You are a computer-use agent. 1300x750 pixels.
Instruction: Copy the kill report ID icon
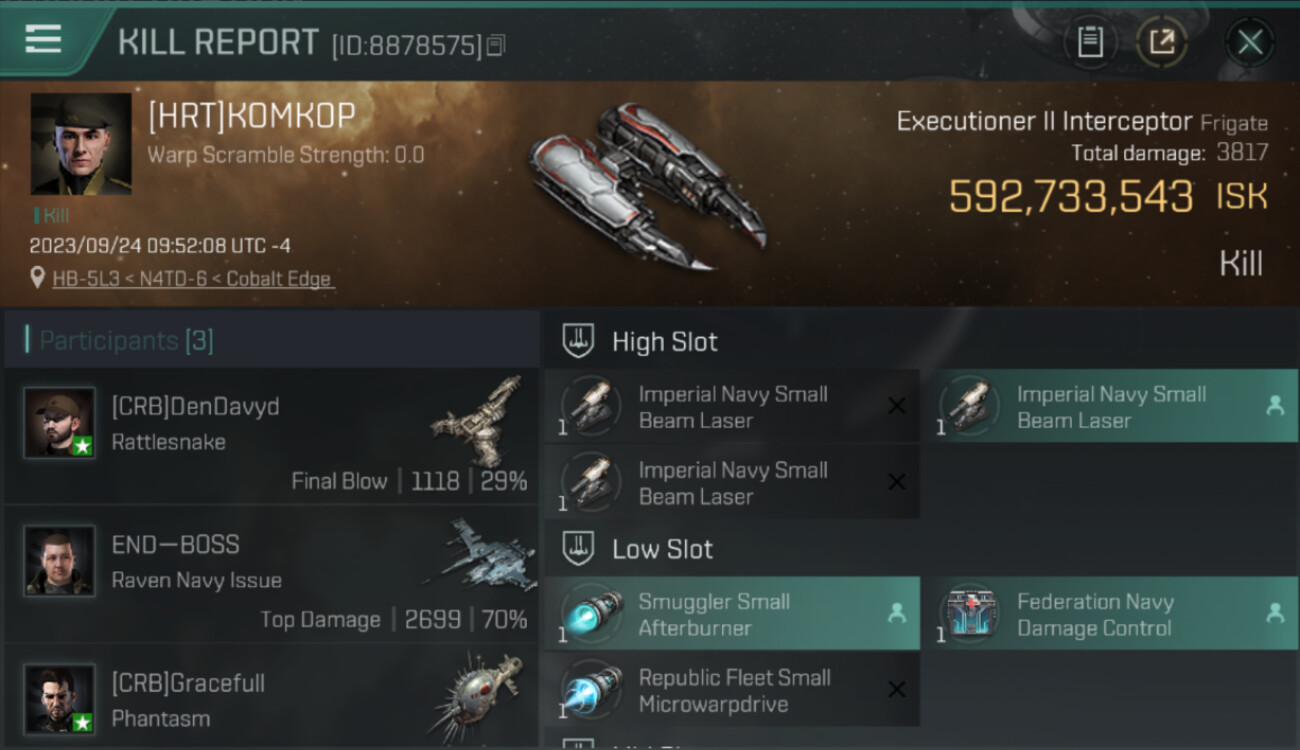(497, 45)
